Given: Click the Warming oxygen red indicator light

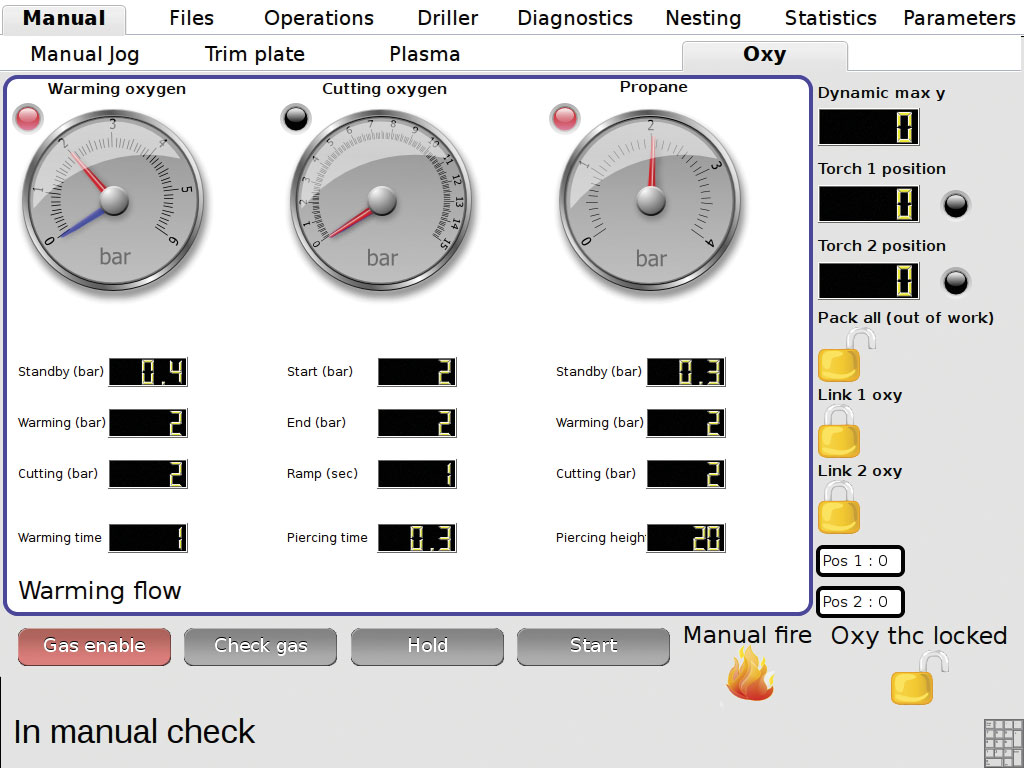Looking at the screenshot, I should [28, 119].
